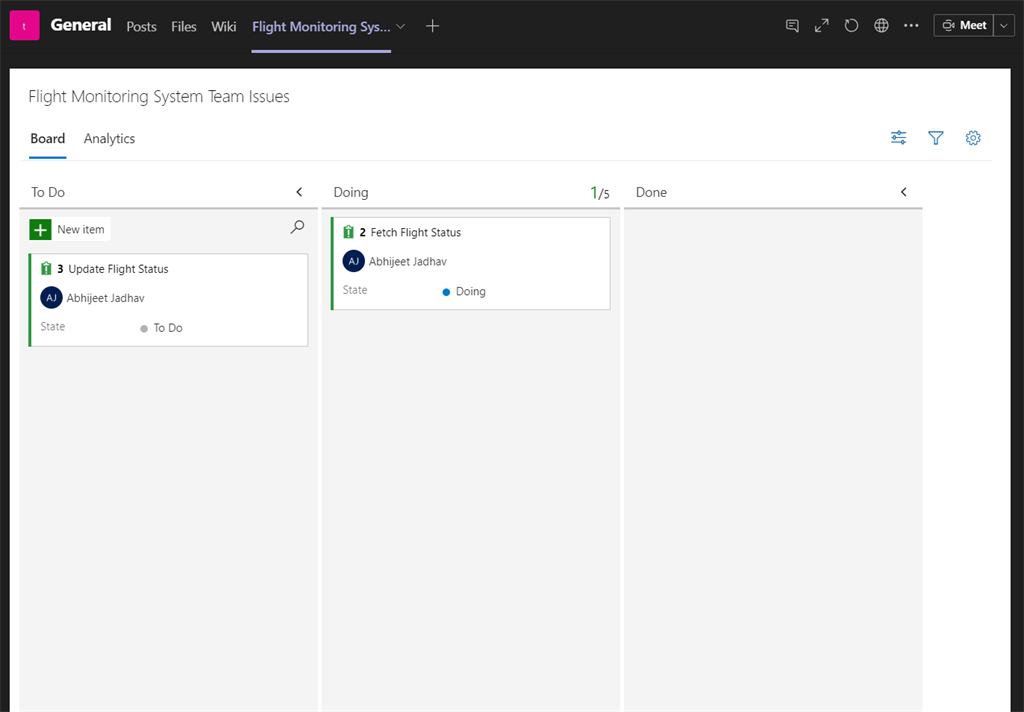This screenshot has width=1024, height=712.
Task: Open the Files tab
Action: 184,27
